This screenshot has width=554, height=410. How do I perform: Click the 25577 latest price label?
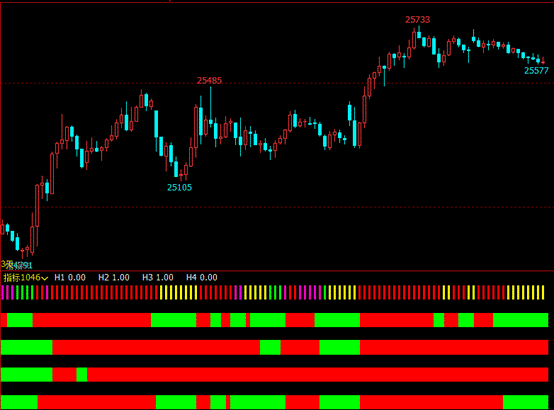tap(536, 71)
